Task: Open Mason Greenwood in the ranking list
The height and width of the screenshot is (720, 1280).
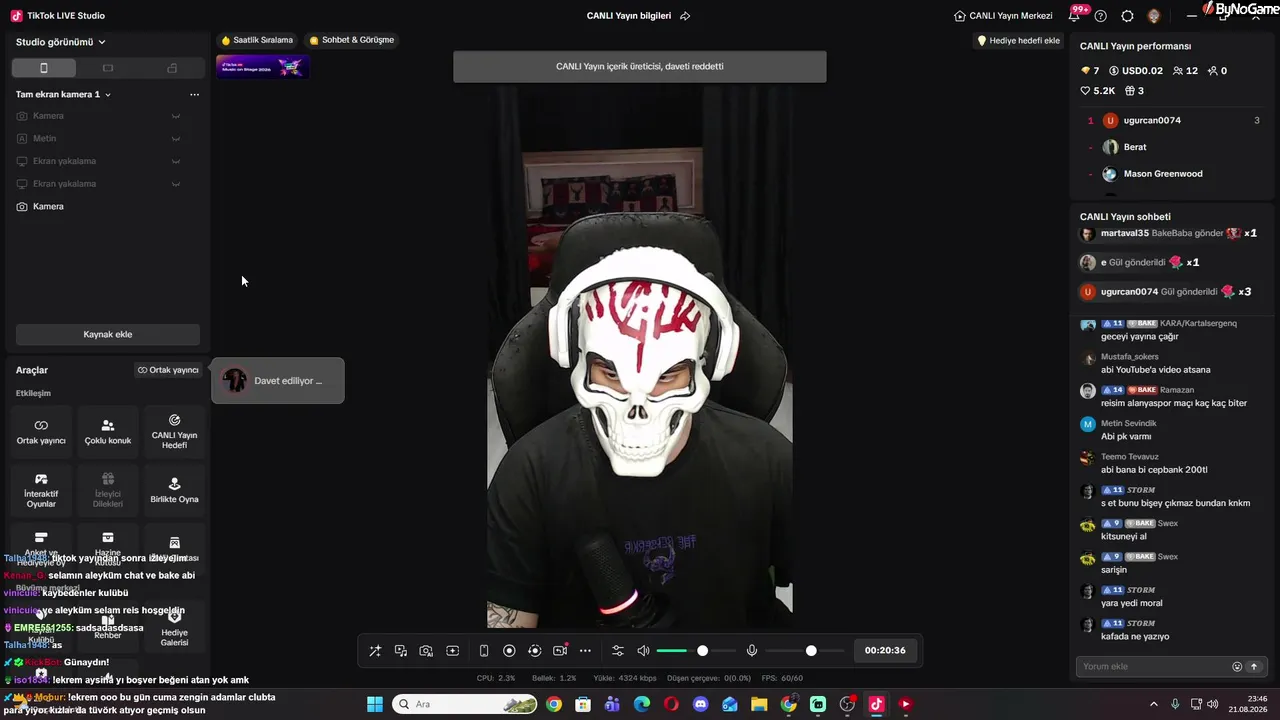Action: pyautogui.click(x=1172, y=174)
